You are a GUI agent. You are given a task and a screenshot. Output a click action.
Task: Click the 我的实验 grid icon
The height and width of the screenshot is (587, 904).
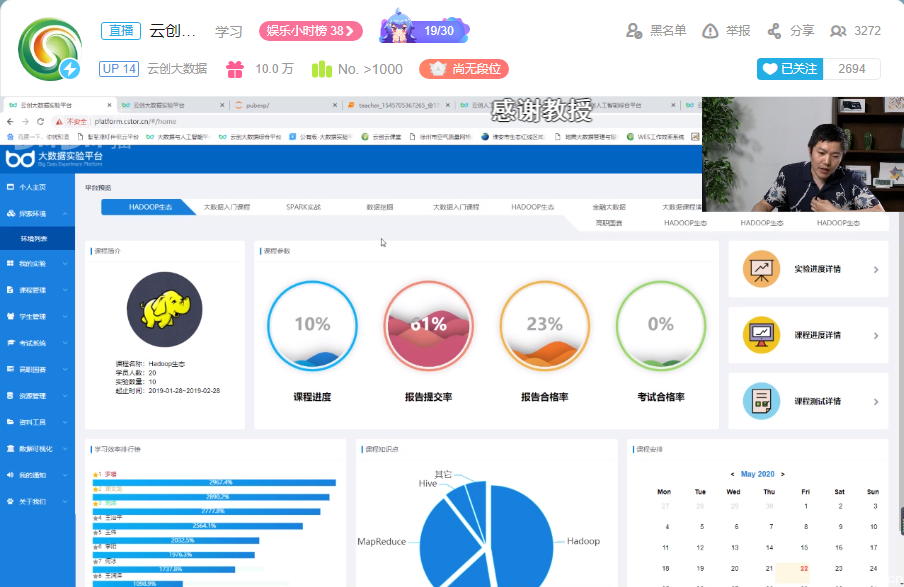tap(10, 264)
